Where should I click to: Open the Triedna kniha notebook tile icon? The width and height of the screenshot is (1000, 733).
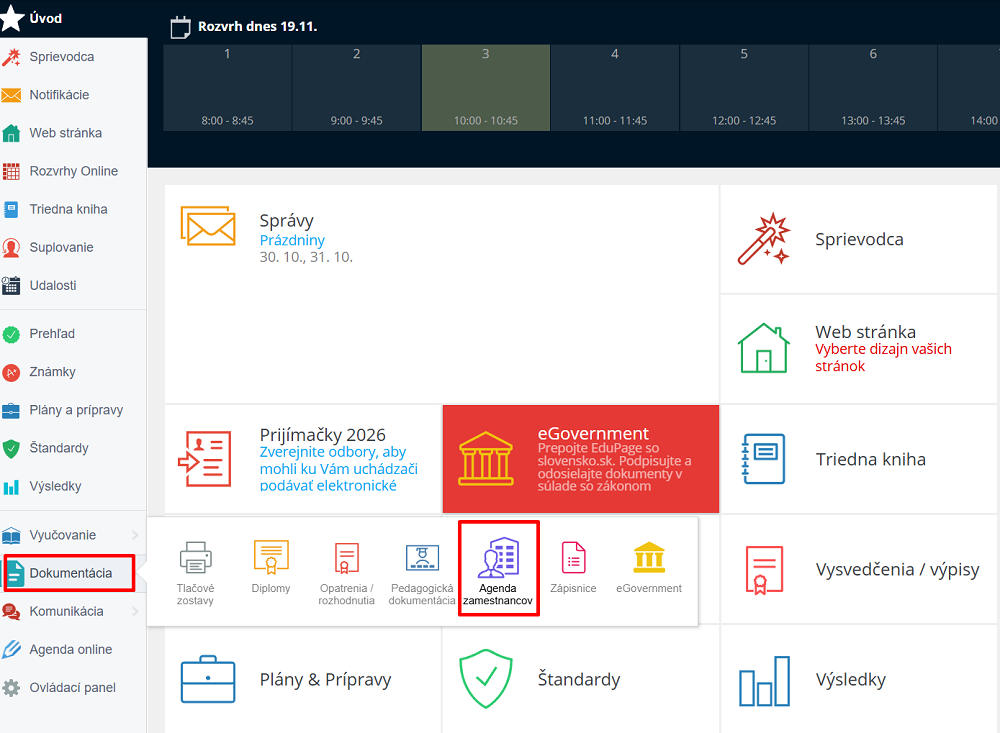[763, 459]
